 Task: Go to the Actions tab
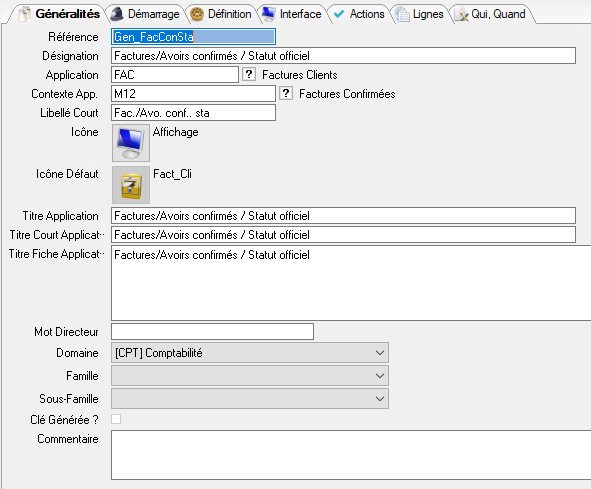click(x=360, y=14)
